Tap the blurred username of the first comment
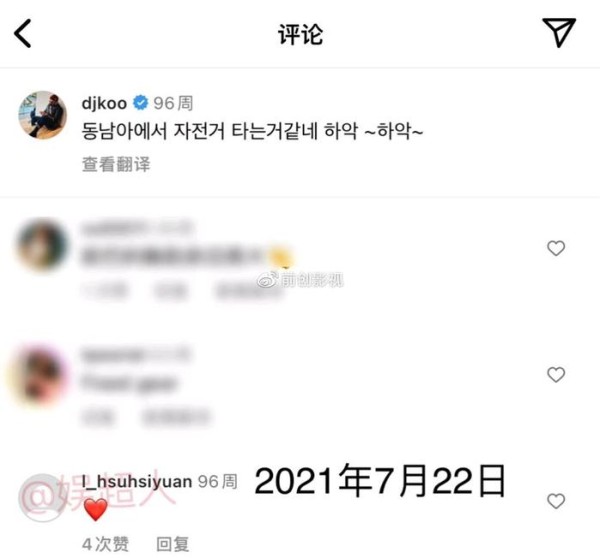600x558 pixels. point(136,228)
